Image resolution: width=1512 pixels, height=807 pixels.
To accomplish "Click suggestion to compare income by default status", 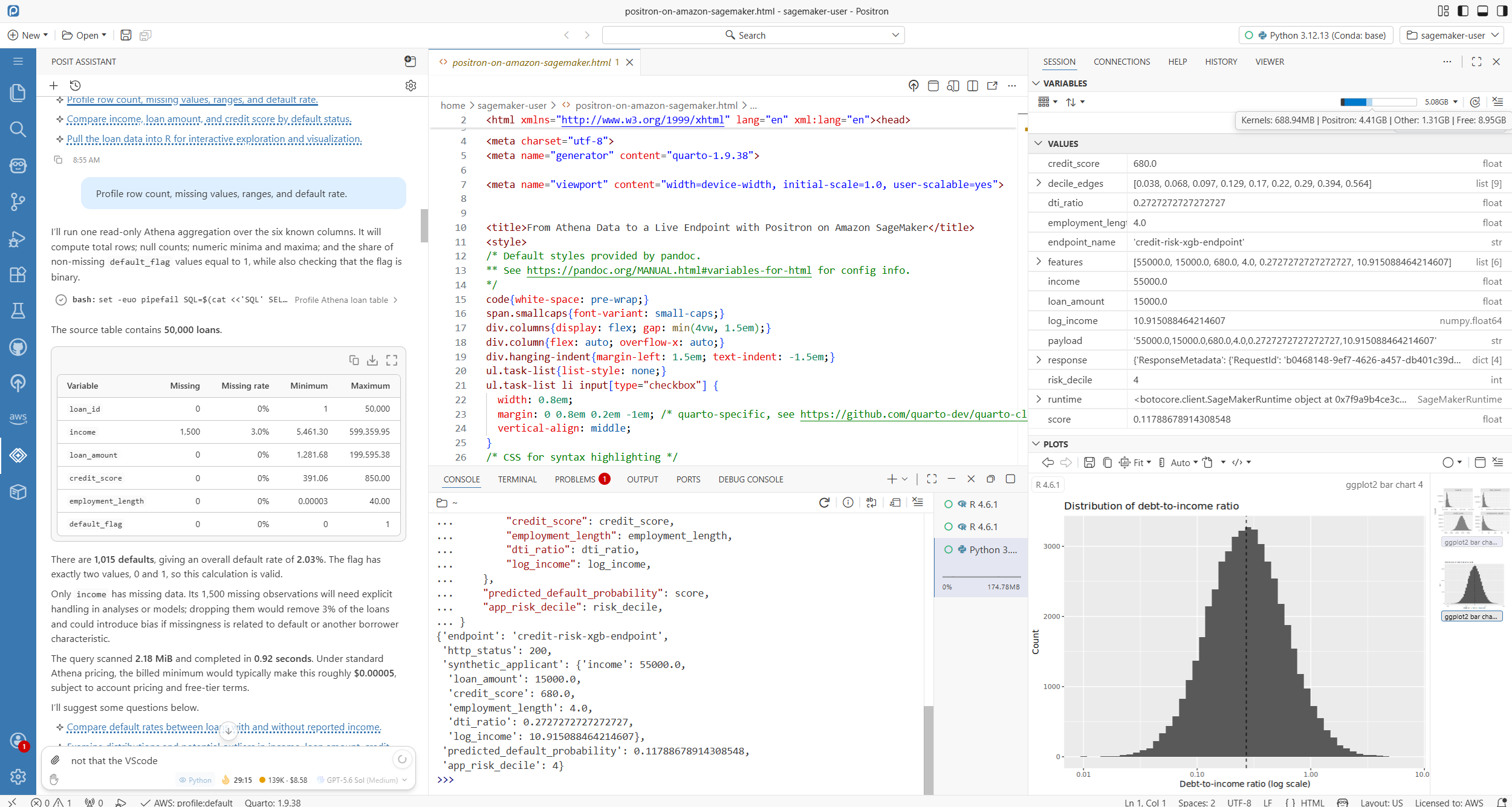I will (x=209, y=119).
